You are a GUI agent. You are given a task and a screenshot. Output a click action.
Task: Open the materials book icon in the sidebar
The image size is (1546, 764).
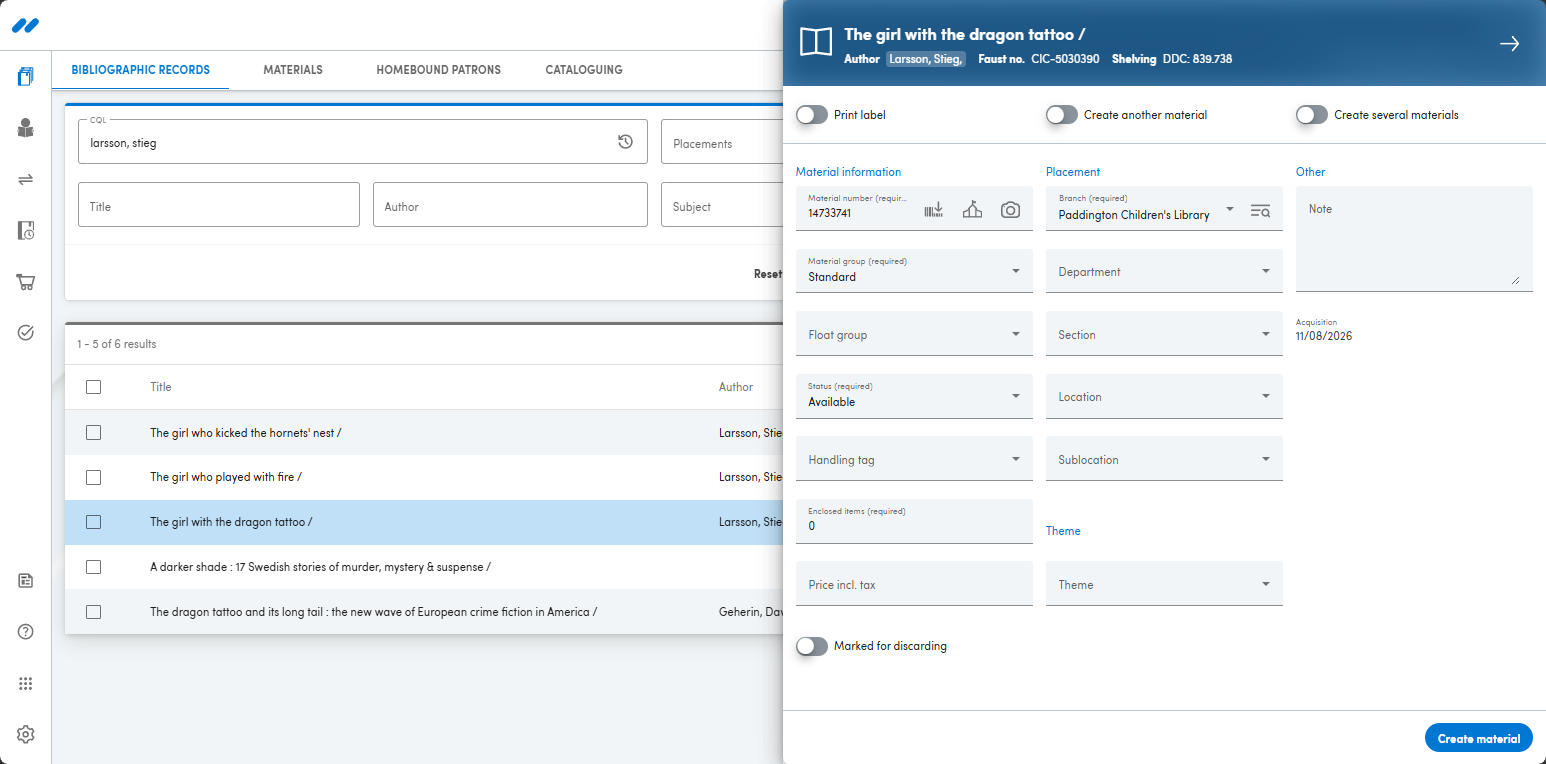point(26,77)
